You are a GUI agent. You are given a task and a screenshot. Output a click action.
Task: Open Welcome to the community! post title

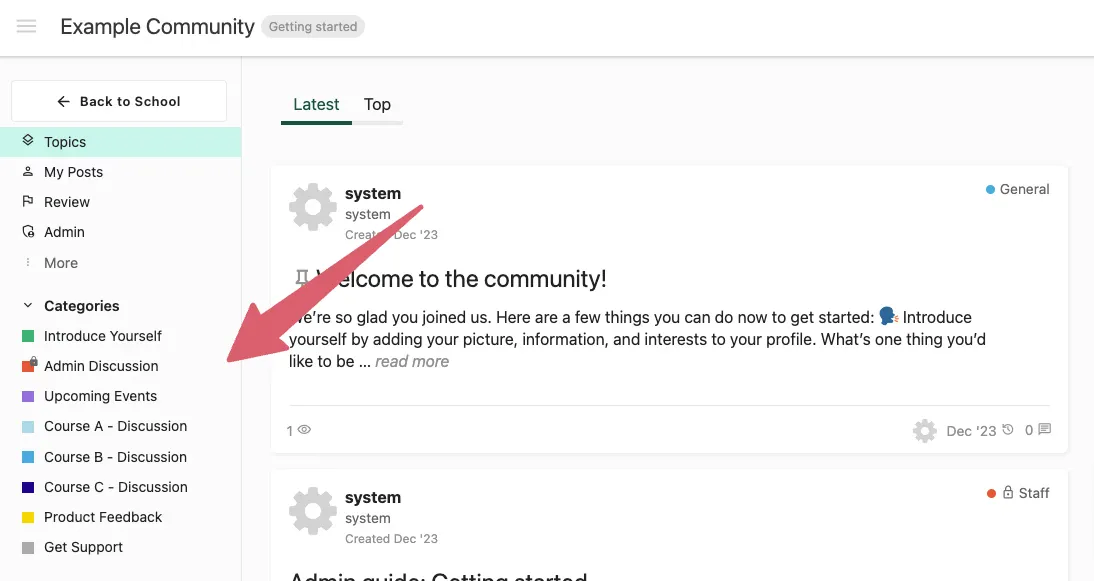(461, 279)
